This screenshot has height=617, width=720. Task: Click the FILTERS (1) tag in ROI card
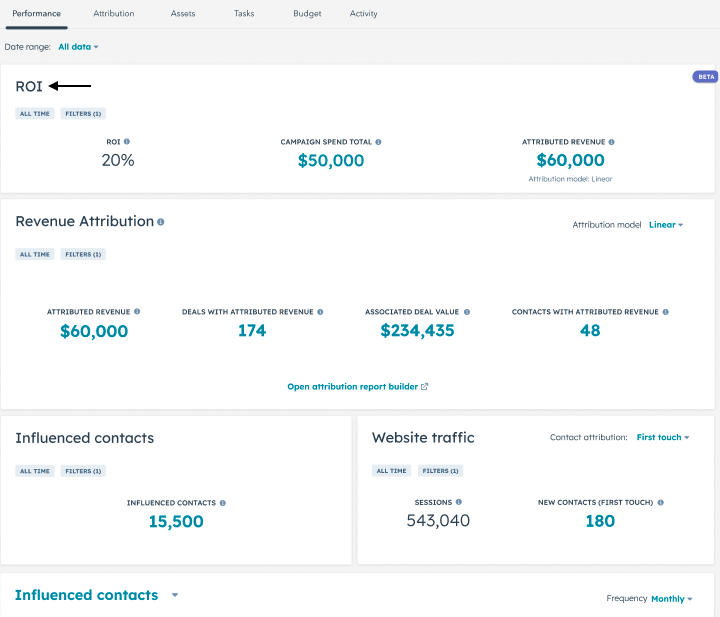pyautogui.click(x=83, y=114)
